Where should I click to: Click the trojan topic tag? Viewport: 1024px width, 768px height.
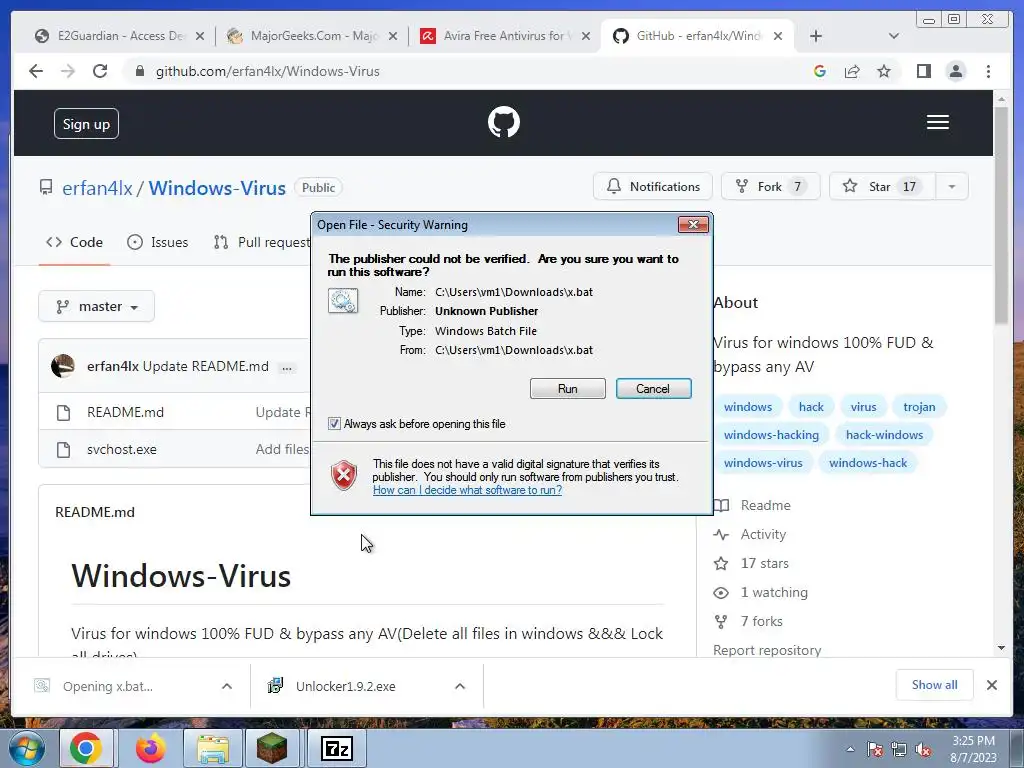(919, 407)
